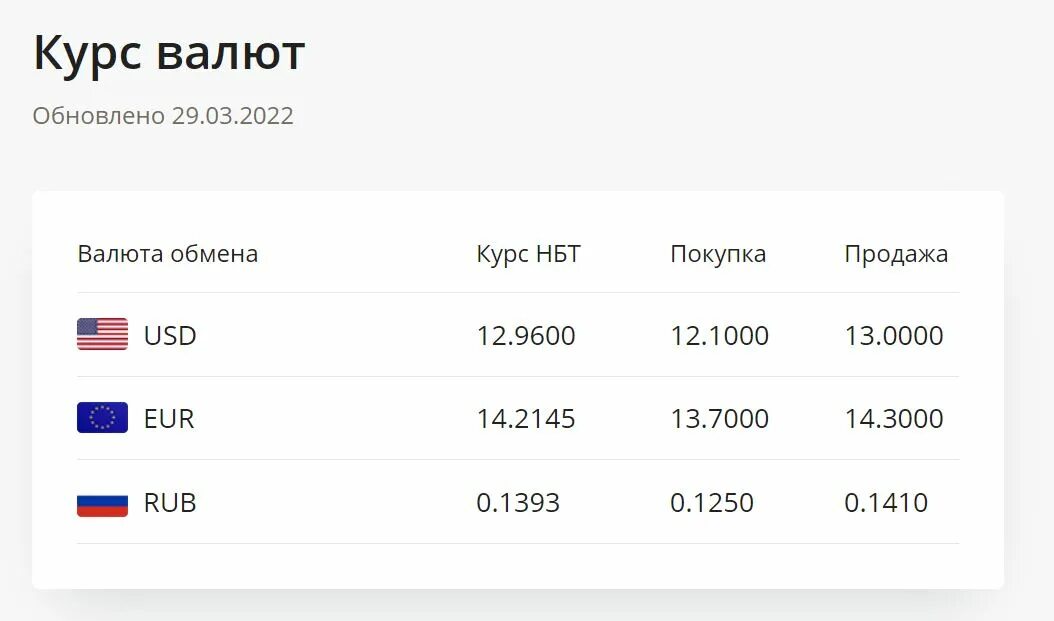Viewport: 1054px width, 621px height.
Task: Select the USD currency label
Action: [170, 335]
